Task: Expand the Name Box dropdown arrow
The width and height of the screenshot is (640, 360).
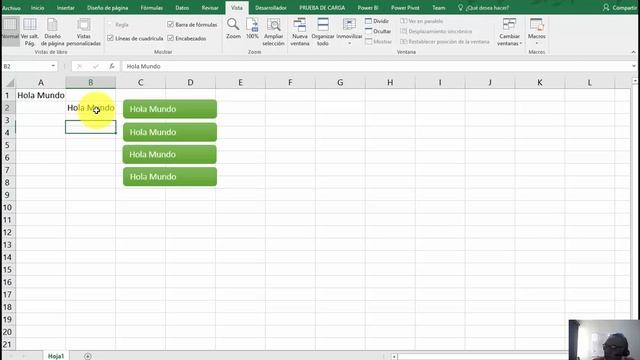Action: 53,66
